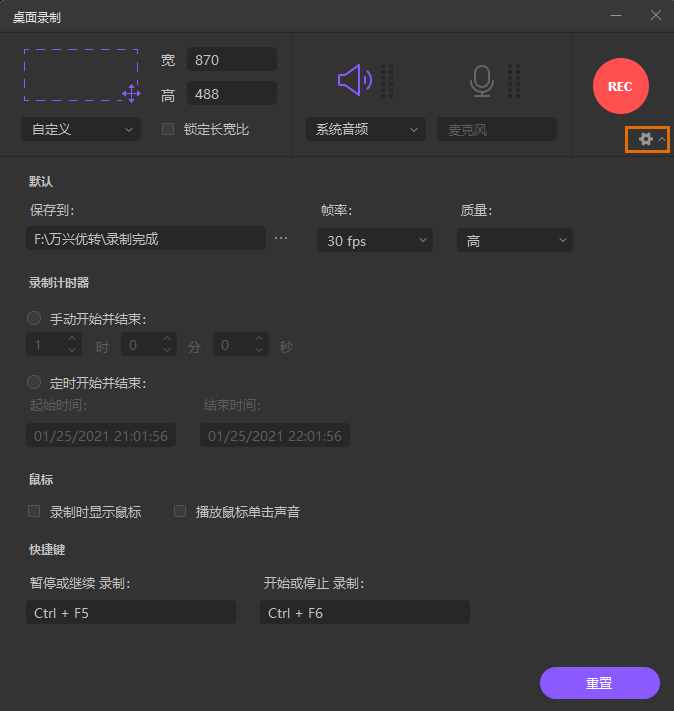Click the 鼠标 section heading

[41, 479]
